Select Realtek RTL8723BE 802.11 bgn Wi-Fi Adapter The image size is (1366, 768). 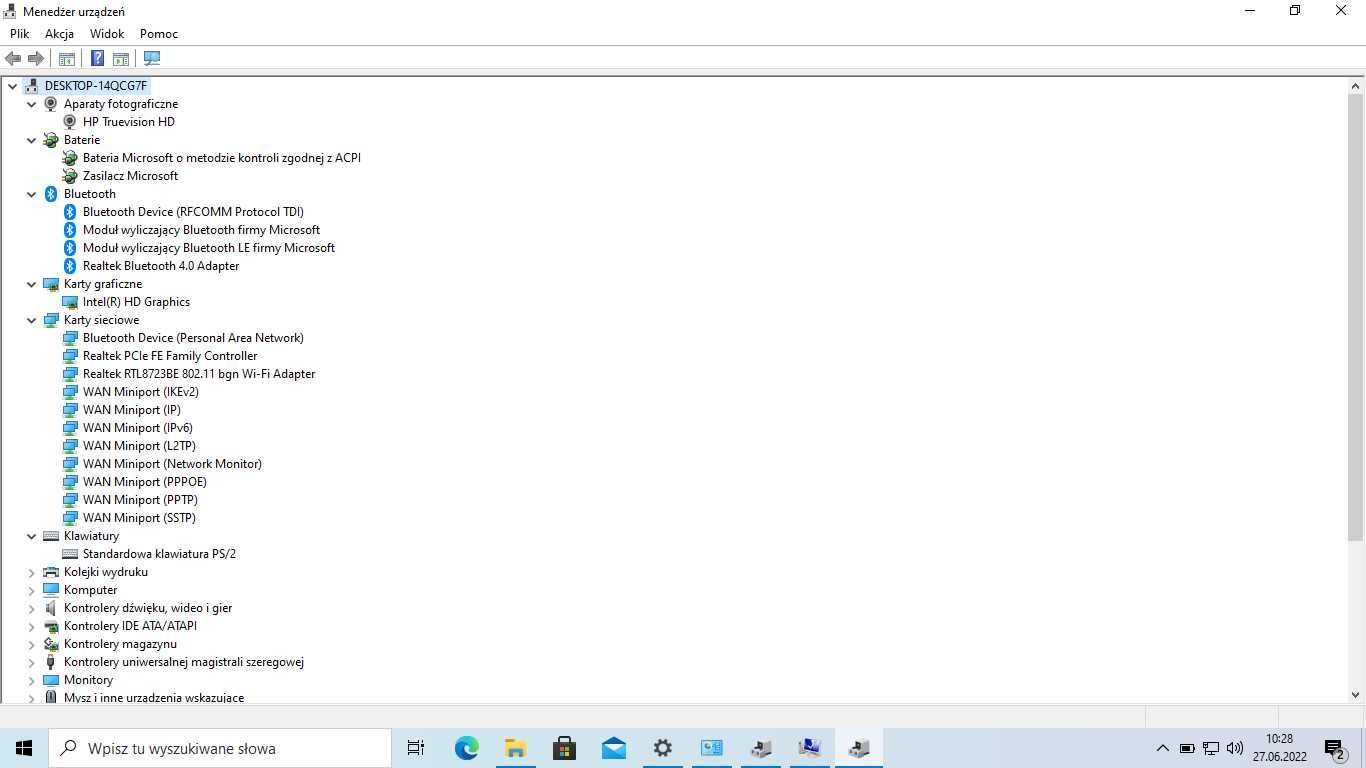pyautogui.click(x=199, y=374)
